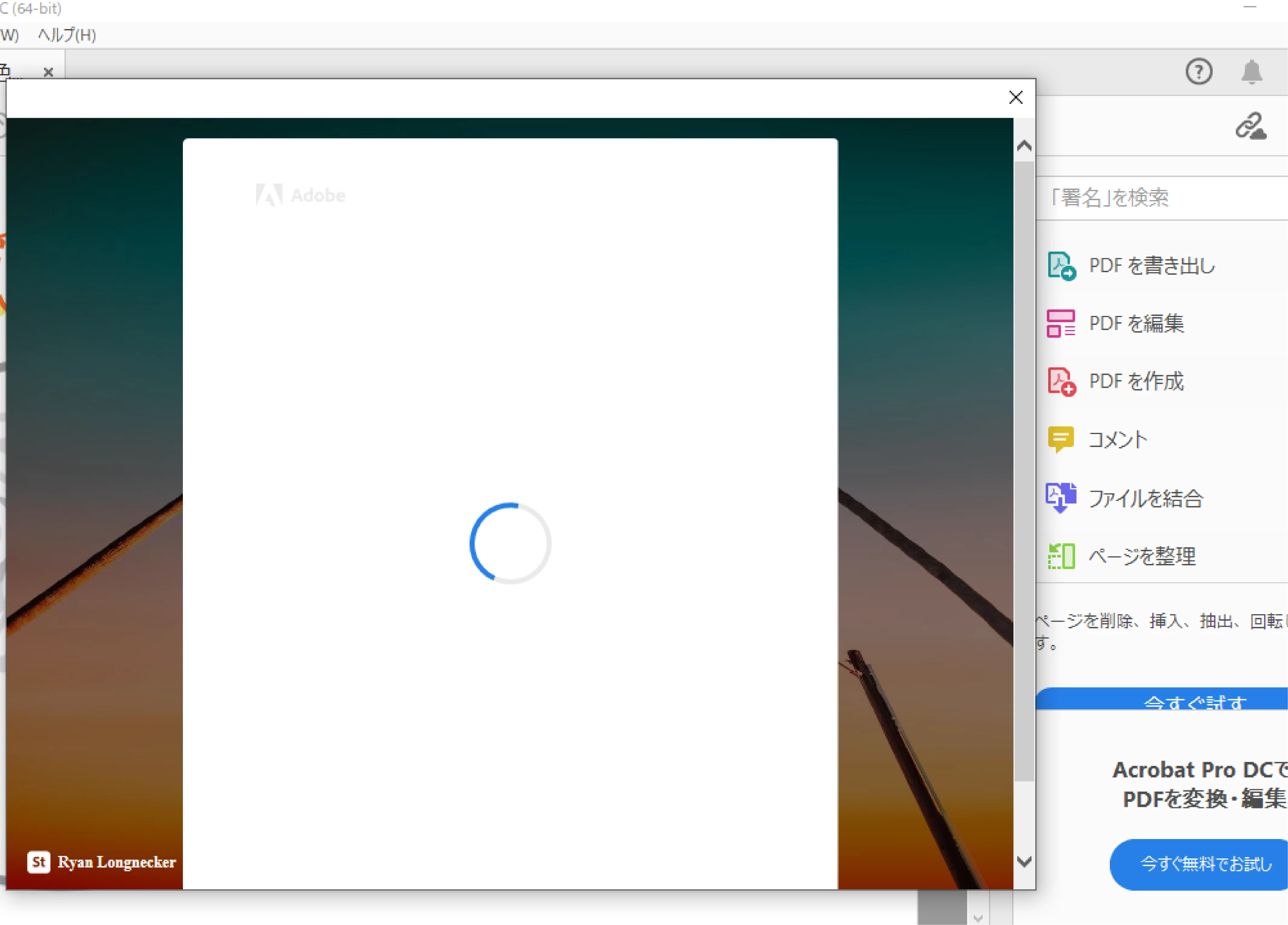Click the dialog scrollbar down arrow
Screen dimensions: 1288x925
(x=1024, y=861)
